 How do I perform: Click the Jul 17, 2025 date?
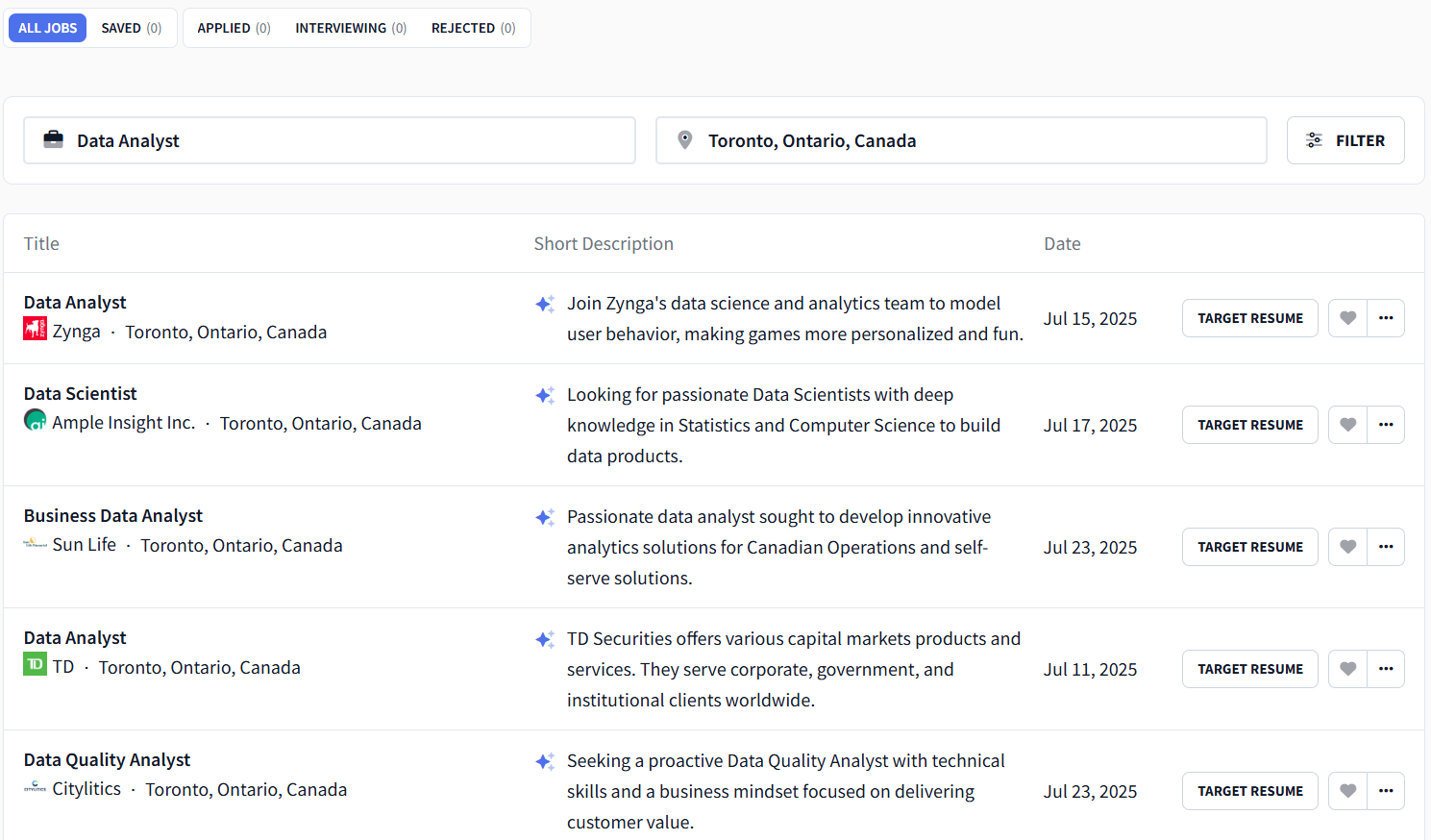click(1090, 426)
